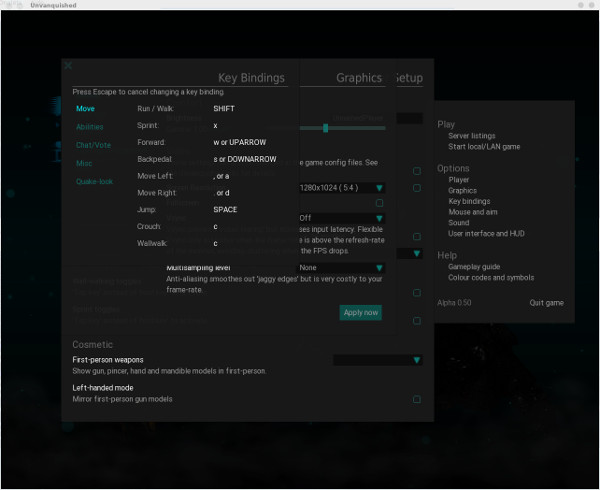The width and height of the screenshot is (600, 490).
Task: Rebind the Run / Walk SHIFT key
Action: tap(223, 107)
